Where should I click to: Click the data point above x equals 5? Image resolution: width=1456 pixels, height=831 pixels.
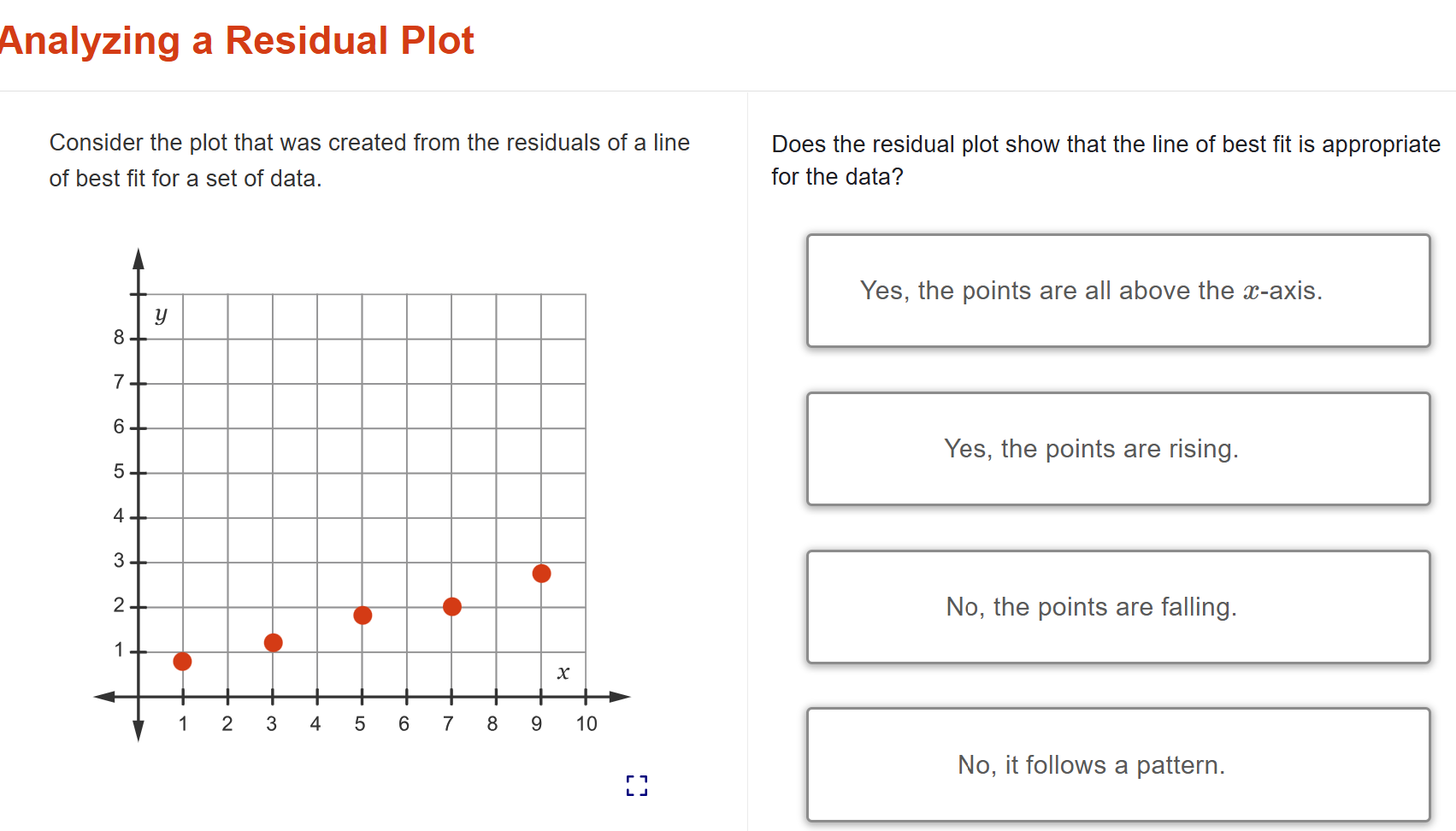(363, 614)
